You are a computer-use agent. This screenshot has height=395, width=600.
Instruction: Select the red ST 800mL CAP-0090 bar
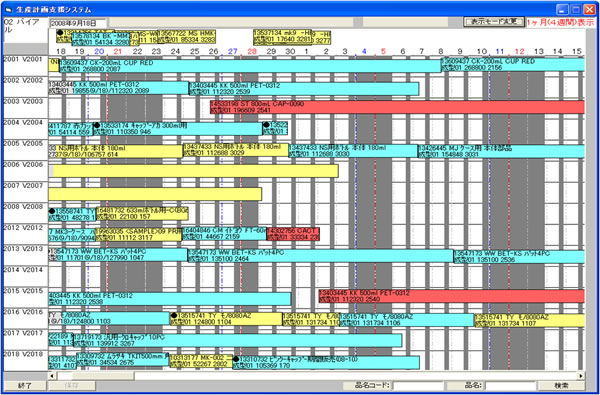tap(397, 107)
